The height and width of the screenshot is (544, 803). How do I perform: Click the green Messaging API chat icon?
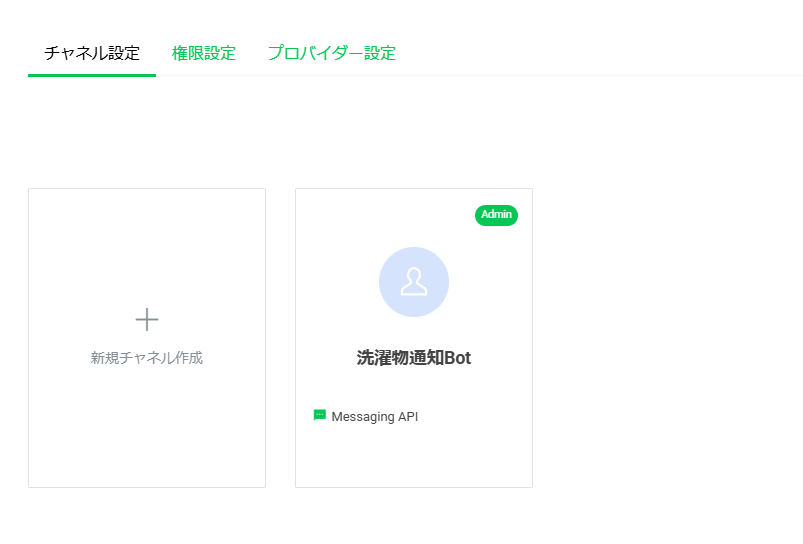pos(320,415)
